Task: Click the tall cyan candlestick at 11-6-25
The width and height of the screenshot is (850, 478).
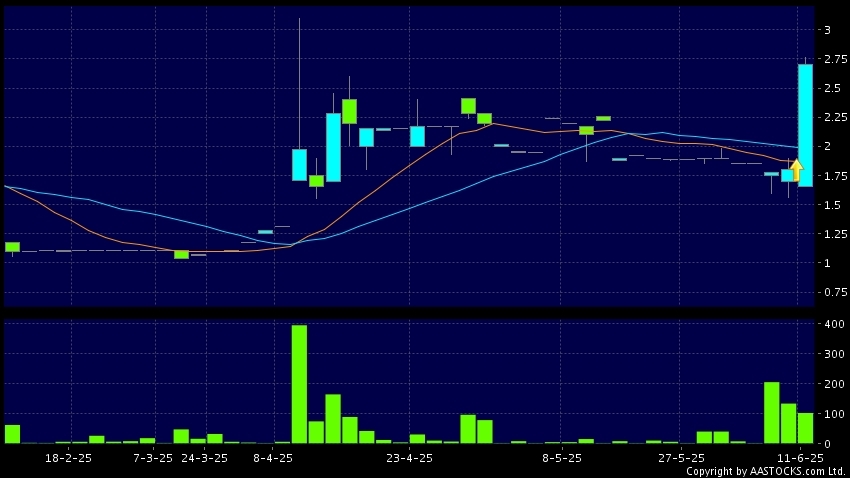Action: (805, 125)
